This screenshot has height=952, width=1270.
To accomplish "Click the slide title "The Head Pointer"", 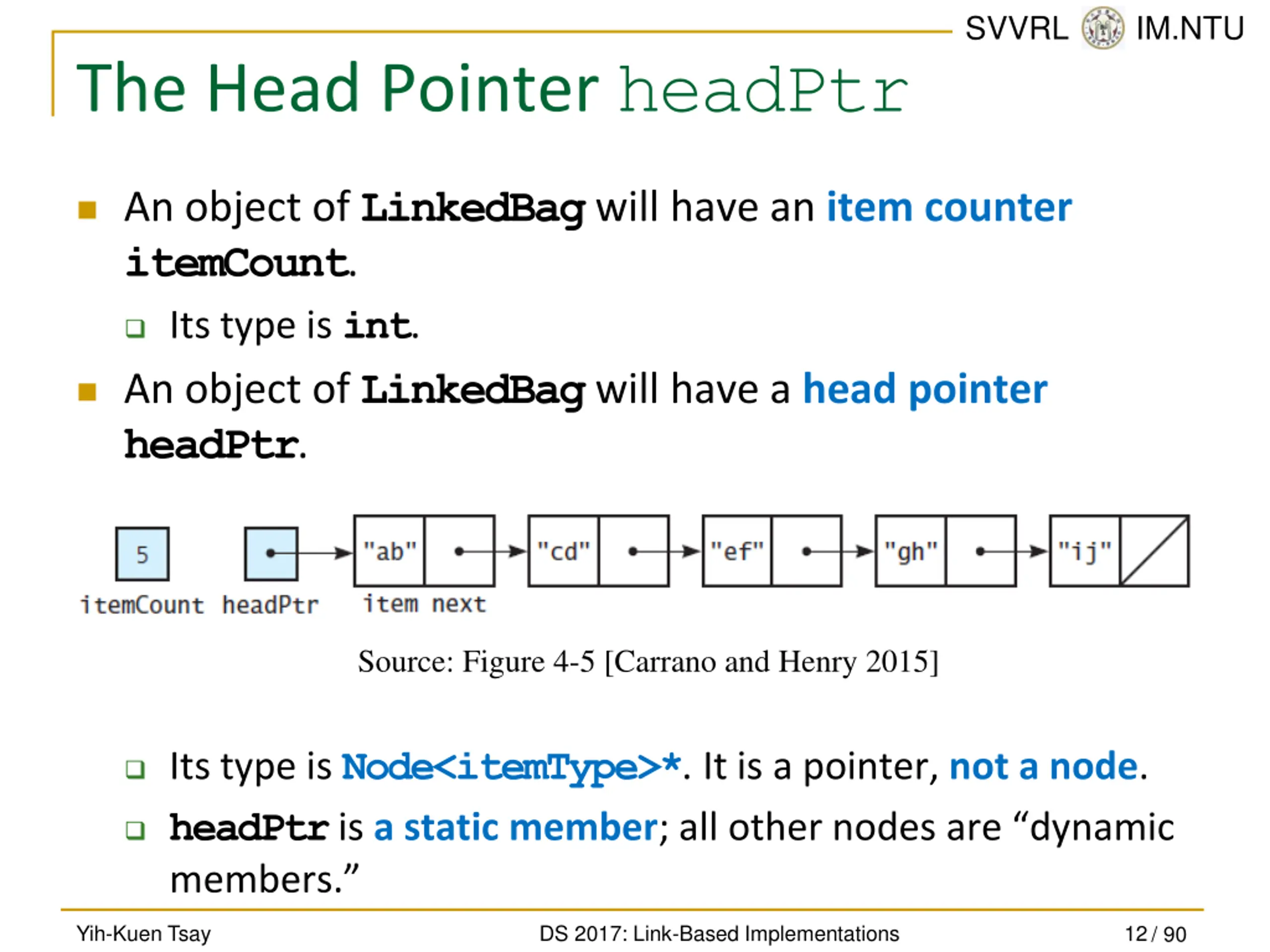I will pos(338,88).
